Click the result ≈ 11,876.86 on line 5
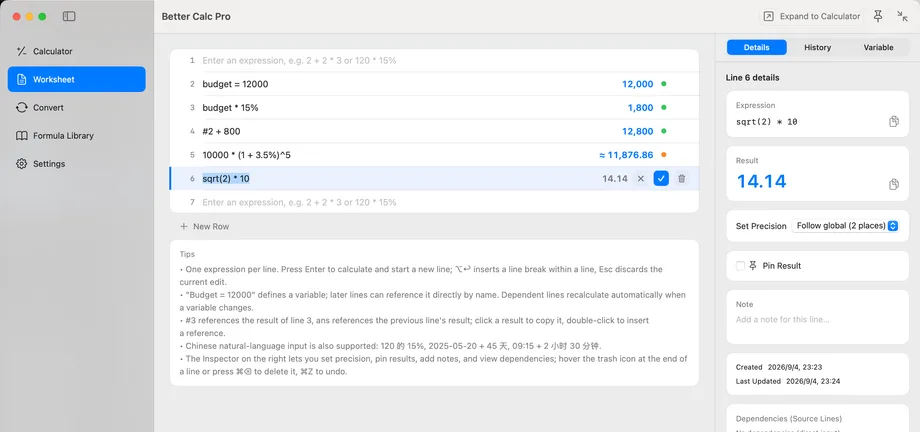 click(626, 155)
